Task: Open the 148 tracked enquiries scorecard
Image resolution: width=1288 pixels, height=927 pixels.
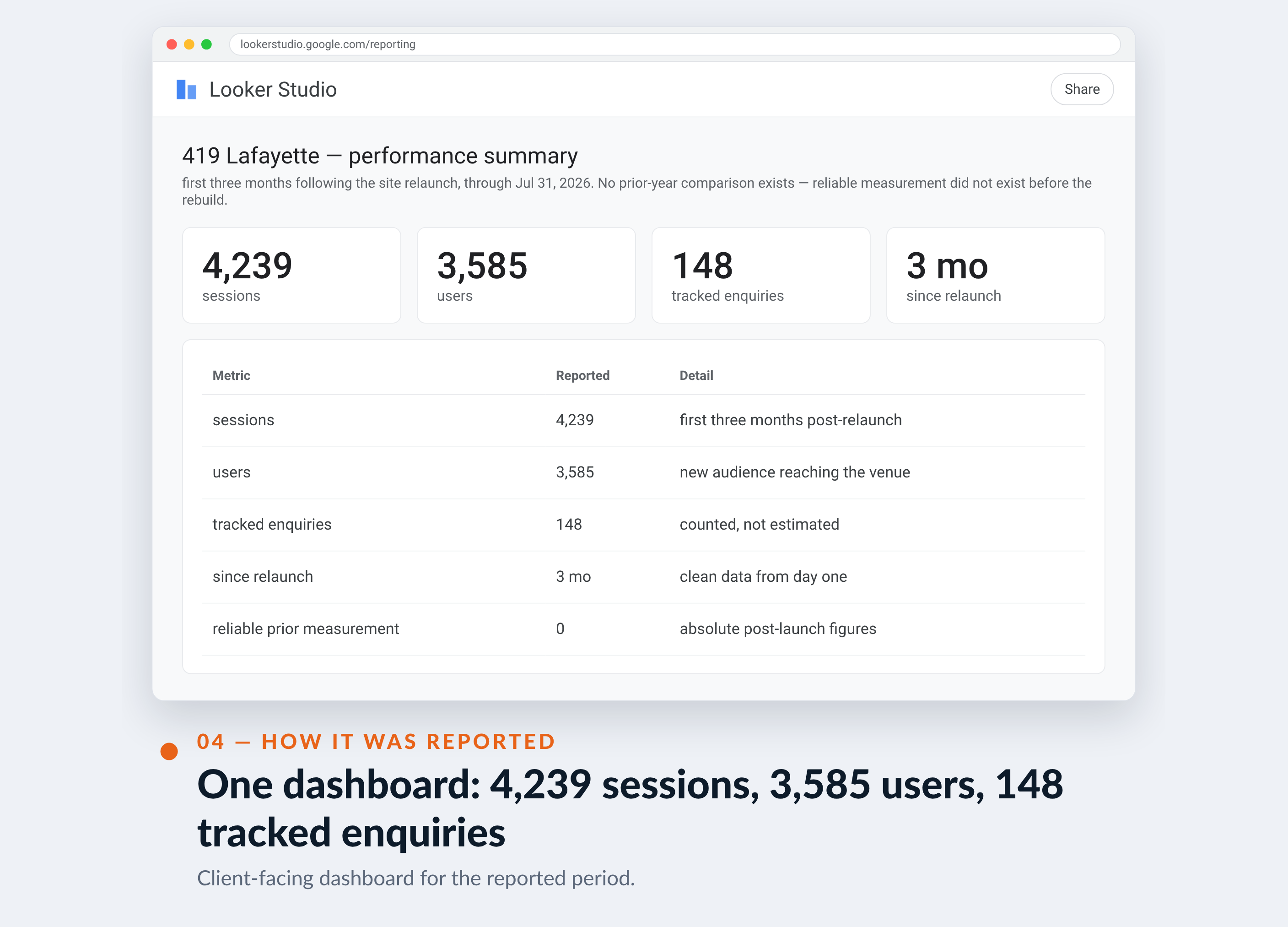Action: coord(760,276)
